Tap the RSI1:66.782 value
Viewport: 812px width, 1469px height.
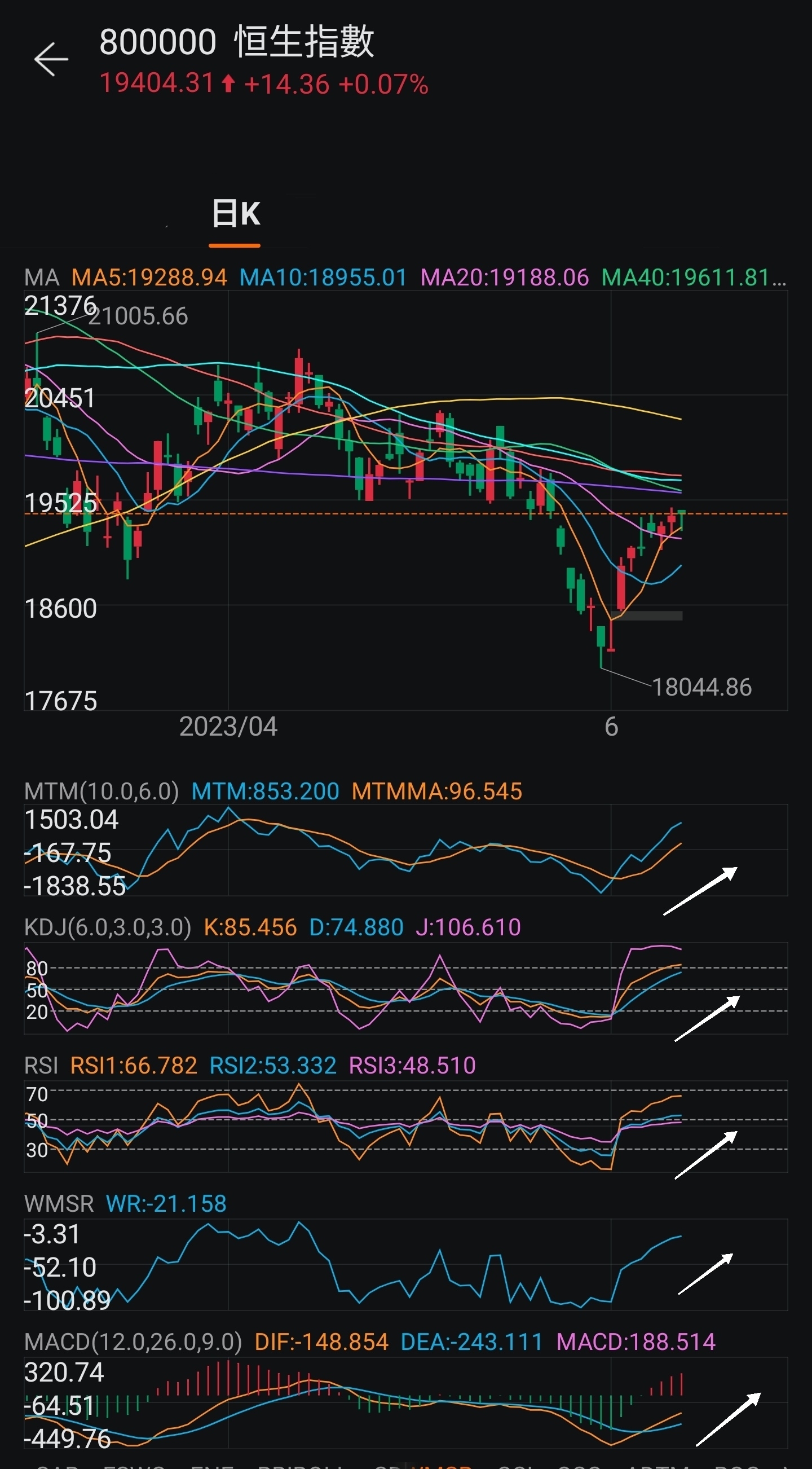point(134,1066)
